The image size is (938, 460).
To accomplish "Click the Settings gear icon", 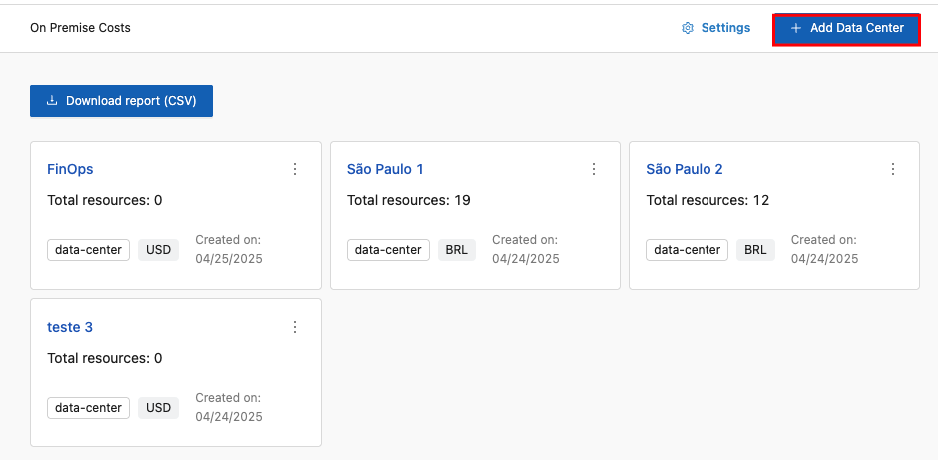I will point(688,28).
